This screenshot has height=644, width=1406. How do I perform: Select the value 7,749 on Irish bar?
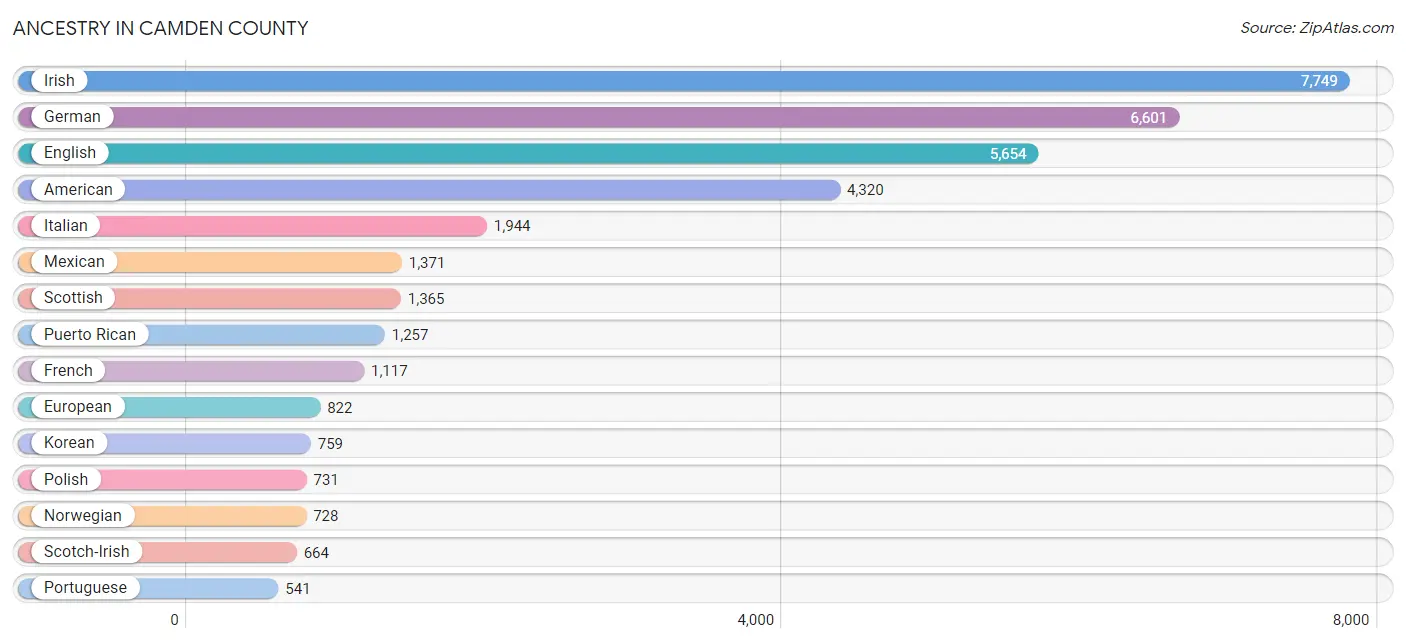(x=1319, y=81)
